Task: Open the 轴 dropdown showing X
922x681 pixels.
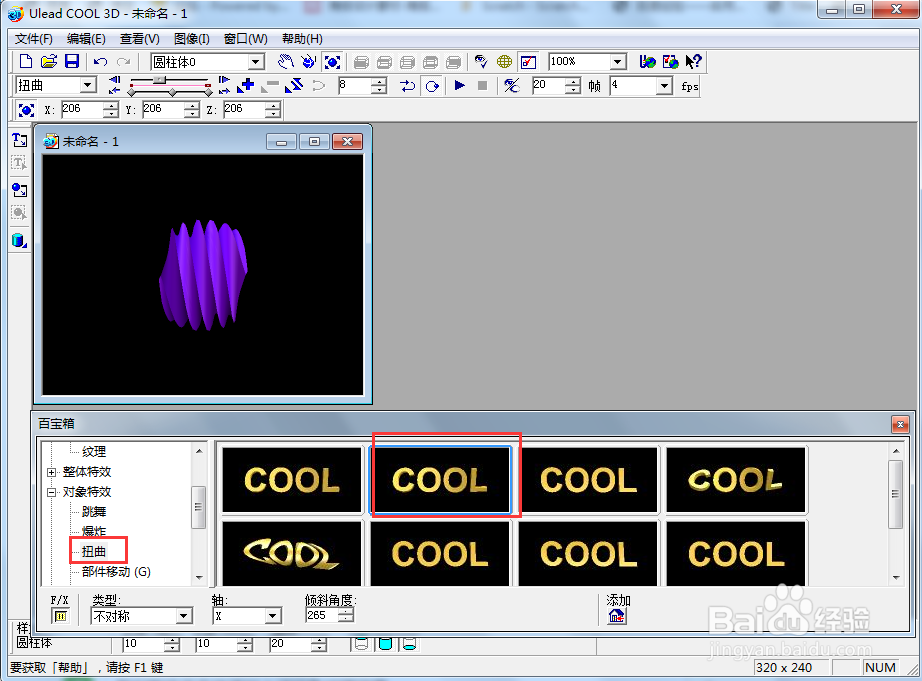Action: pyautogui.click(x=272, y=616)
